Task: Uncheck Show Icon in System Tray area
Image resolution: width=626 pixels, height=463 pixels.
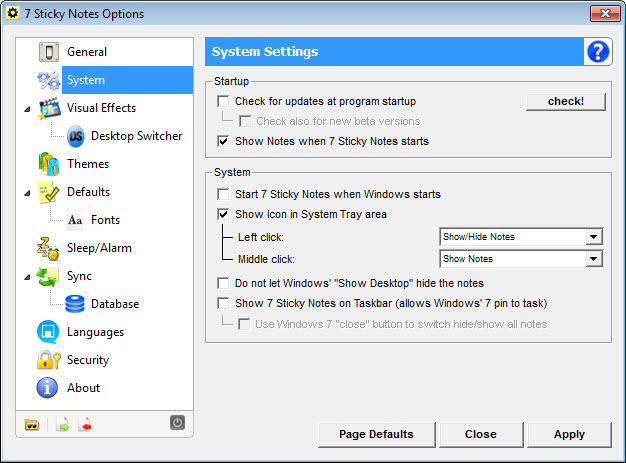Action: [x=223, y=214]
